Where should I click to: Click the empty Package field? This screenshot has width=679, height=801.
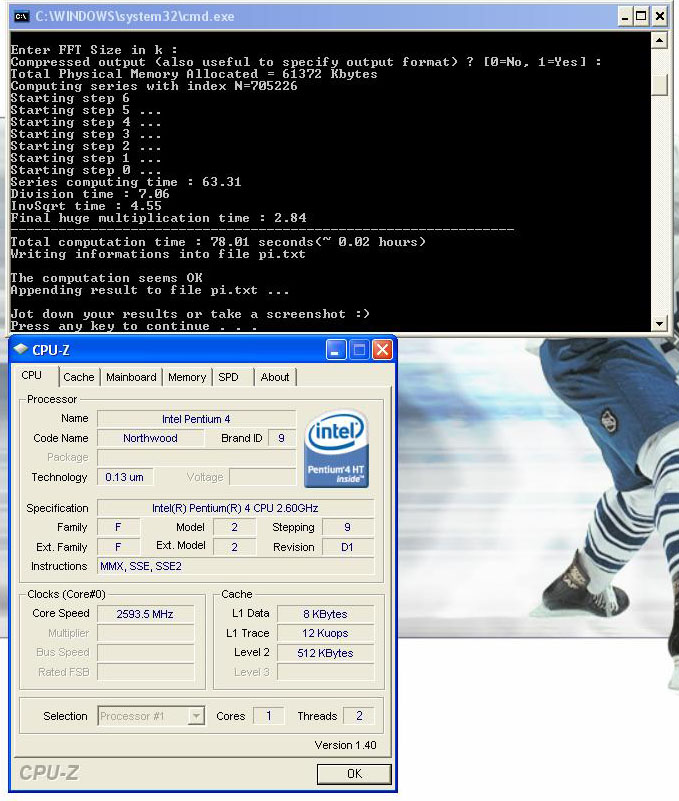click(196, 457)
